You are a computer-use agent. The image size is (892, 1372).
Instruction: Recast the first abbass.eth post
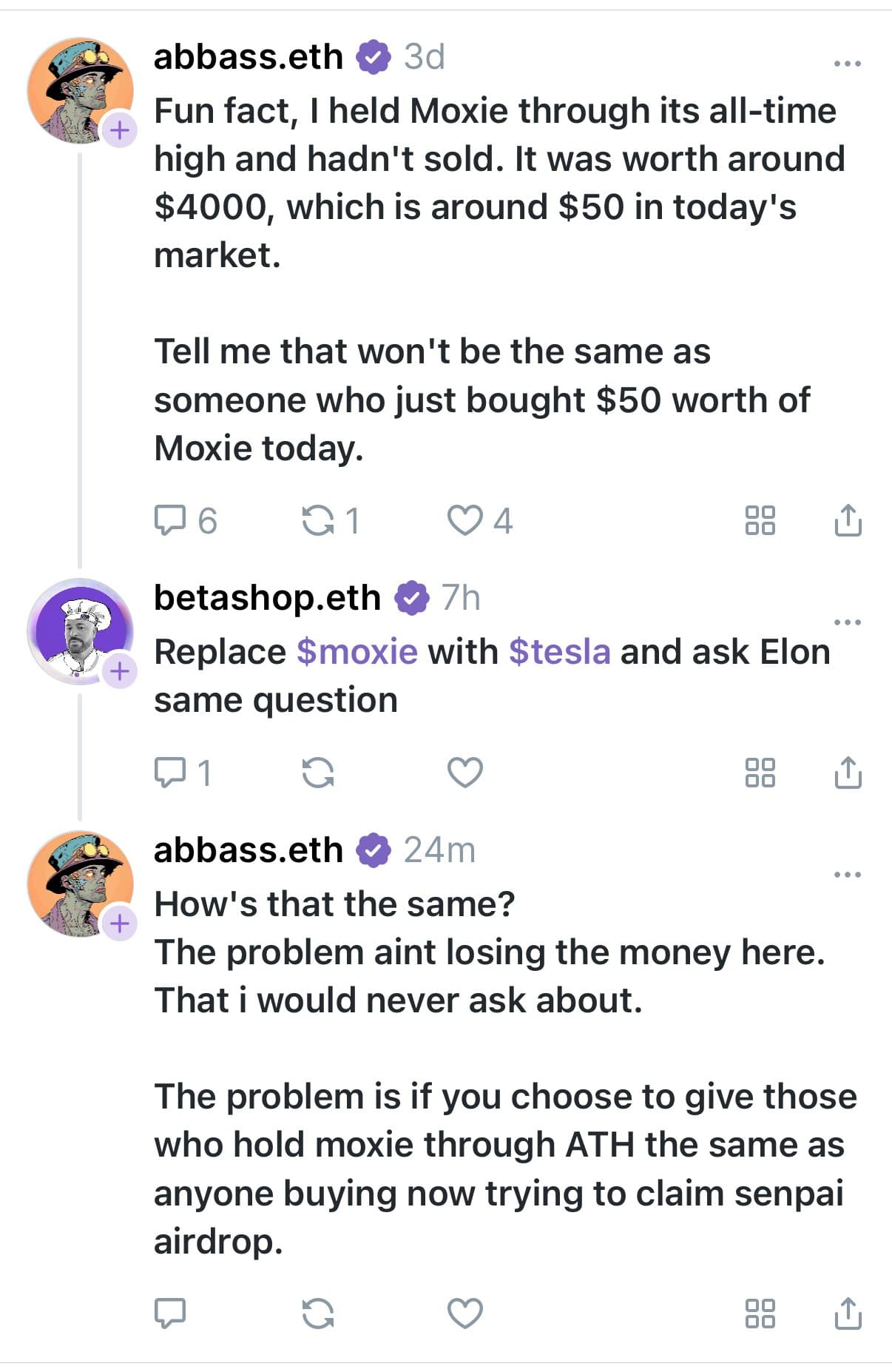pyautogui.click(x=318, y=520)
